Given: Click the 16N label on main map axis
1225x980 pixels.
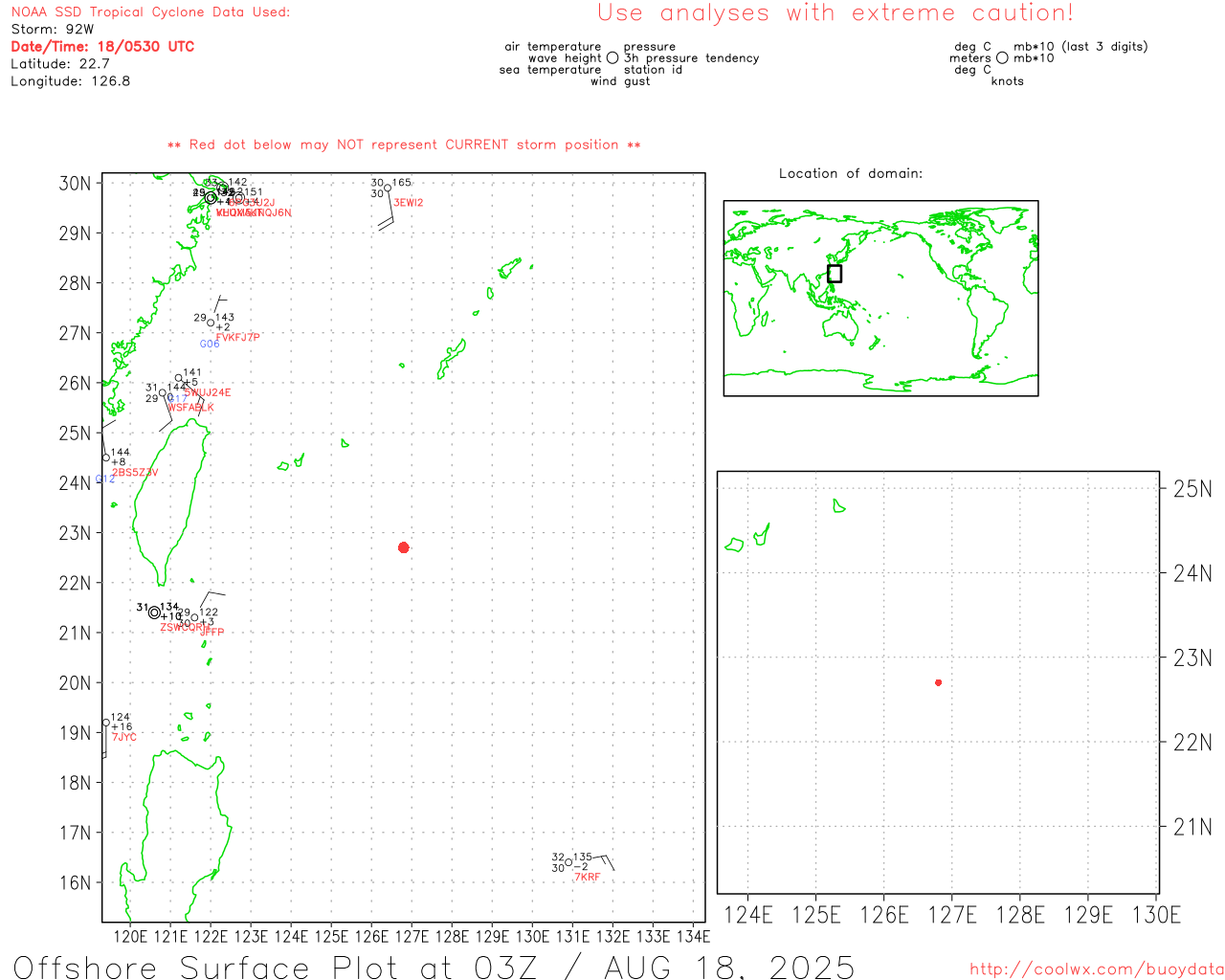Looking at the screenshot, I should coord(76,882).
